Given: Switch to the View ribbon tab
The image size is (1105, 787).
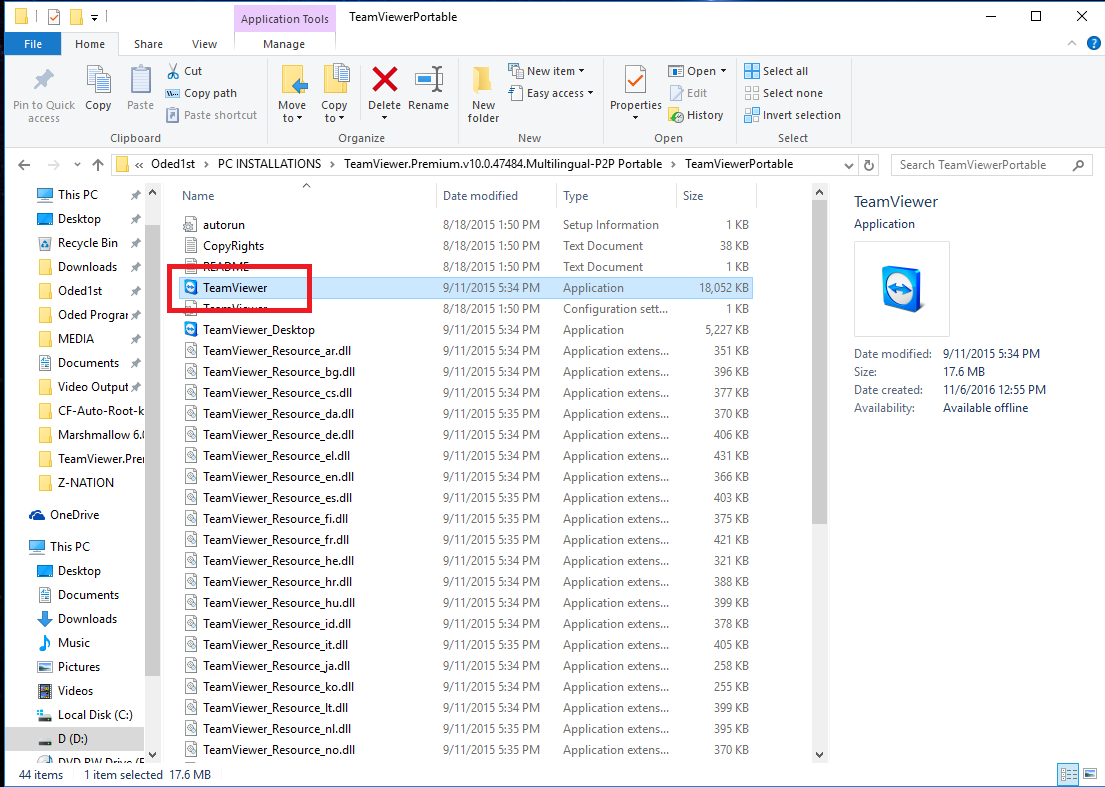Looking at the screenshot, I should (x=204, y=44).
